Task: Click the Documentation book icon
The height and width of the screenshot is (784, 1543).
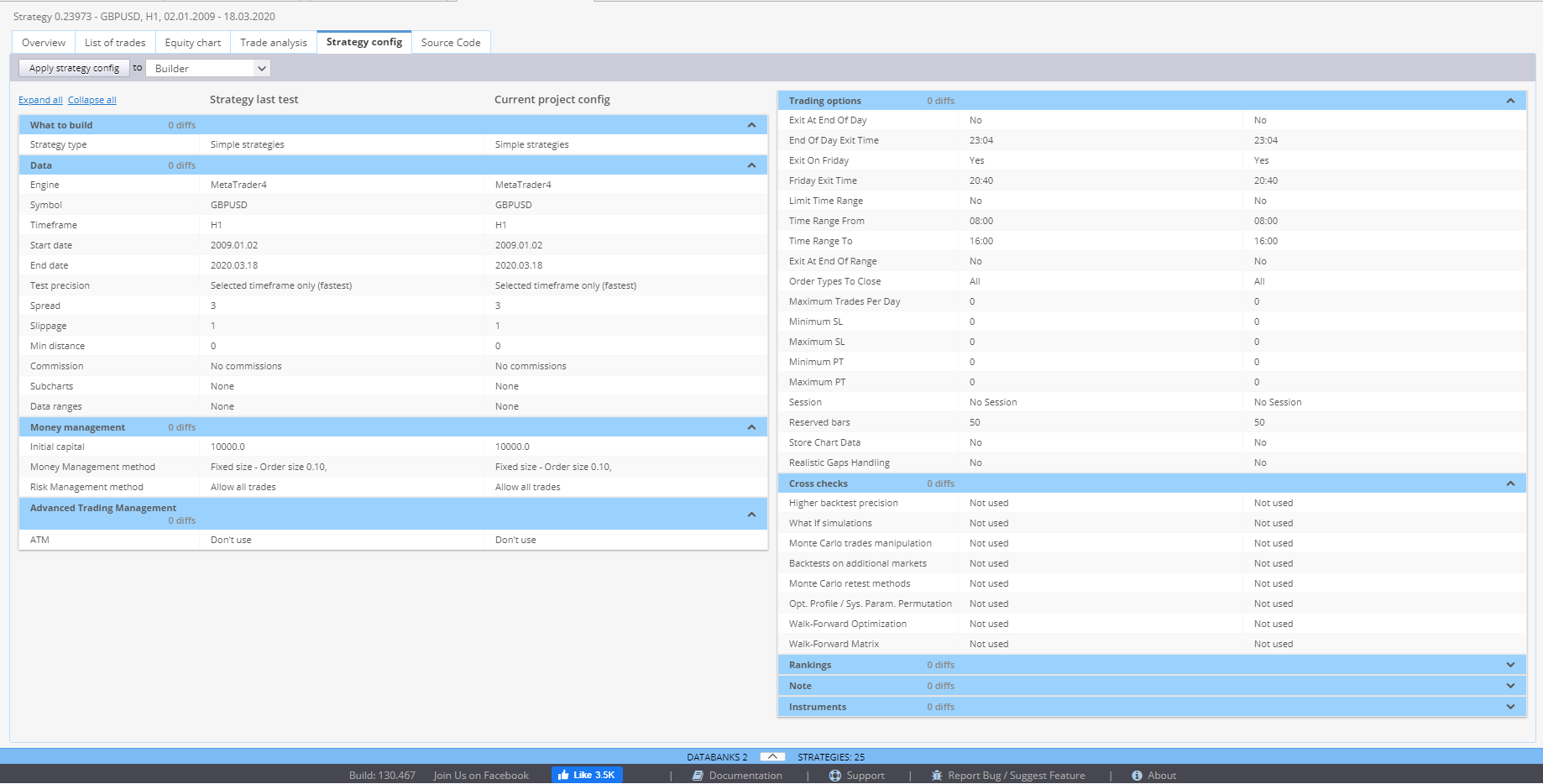Action: coord(698,776)
